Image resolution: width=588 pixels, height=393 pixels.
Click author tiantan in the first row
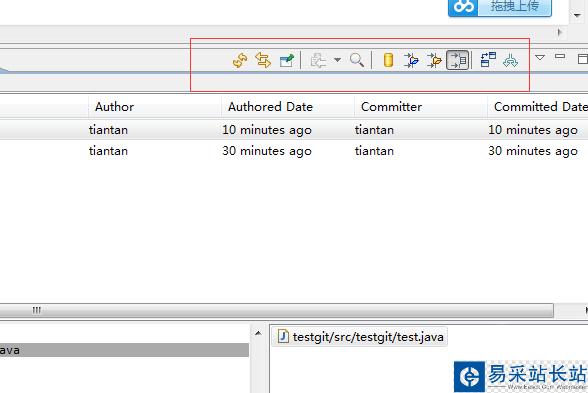[108, 130]
